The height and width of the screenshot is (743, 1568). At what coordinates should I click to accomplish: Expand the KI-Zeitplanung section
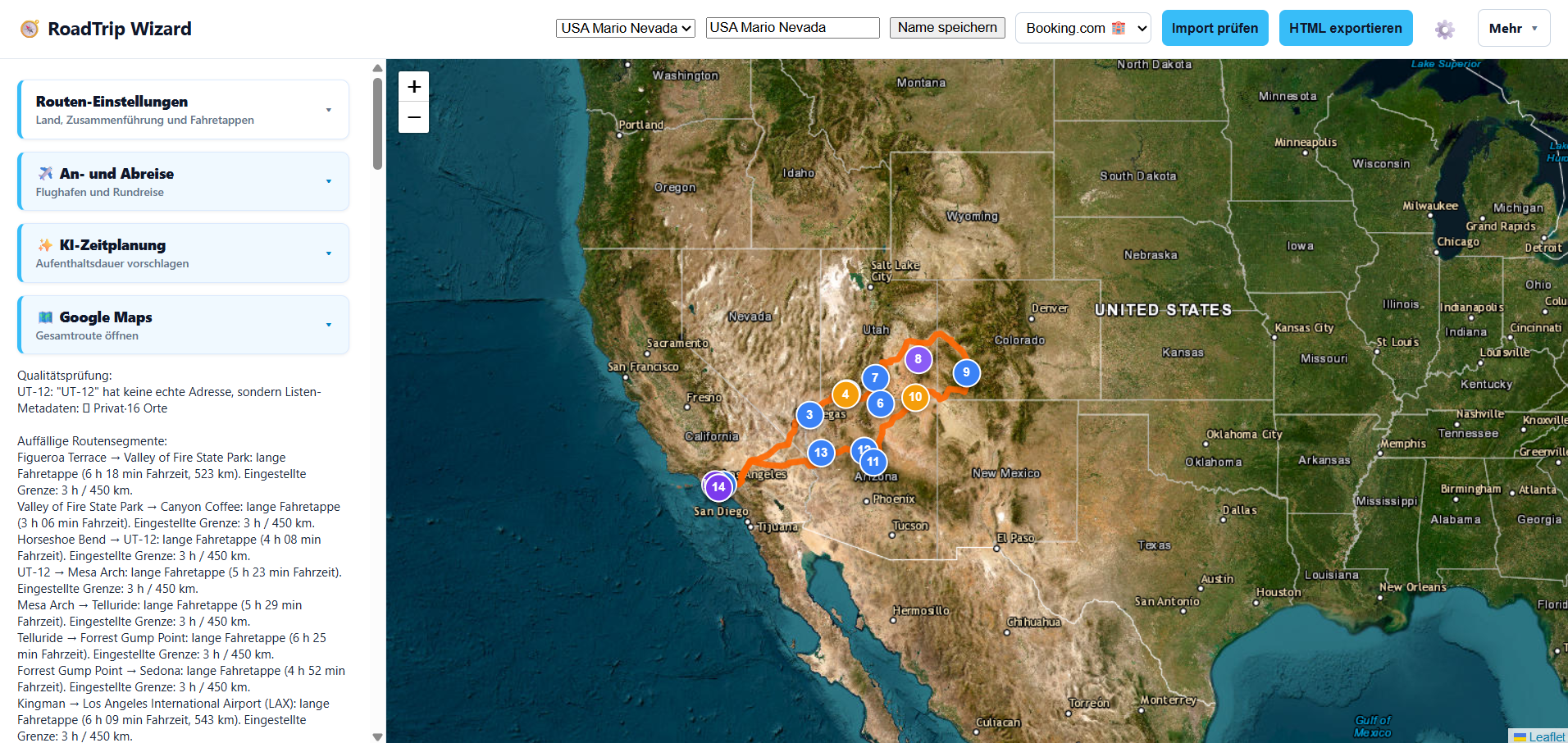pos(184,253)
